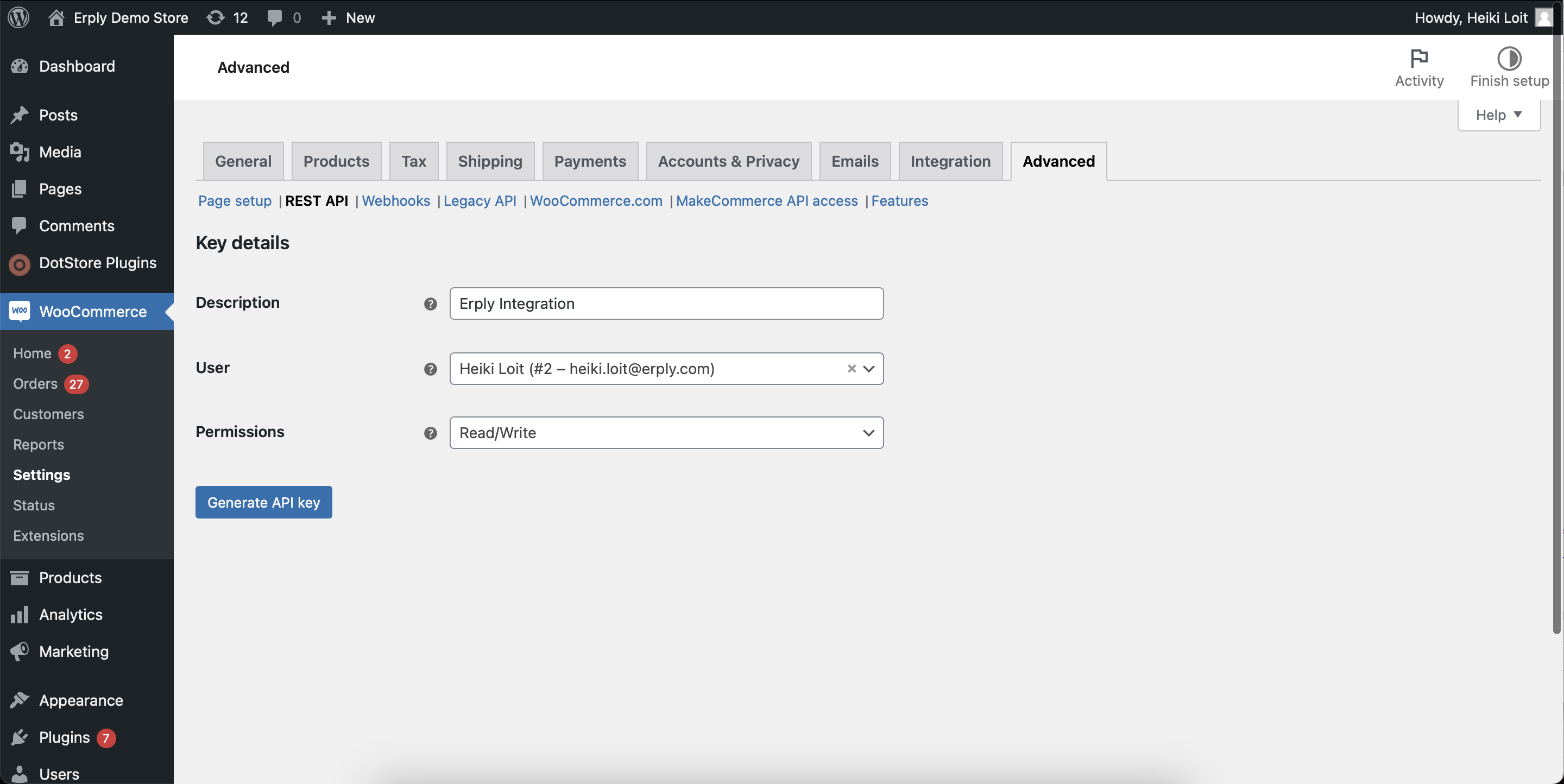The image size is (1564, 784).
Task: Click the Media icon in sidebar
Action: pos(20,151)
